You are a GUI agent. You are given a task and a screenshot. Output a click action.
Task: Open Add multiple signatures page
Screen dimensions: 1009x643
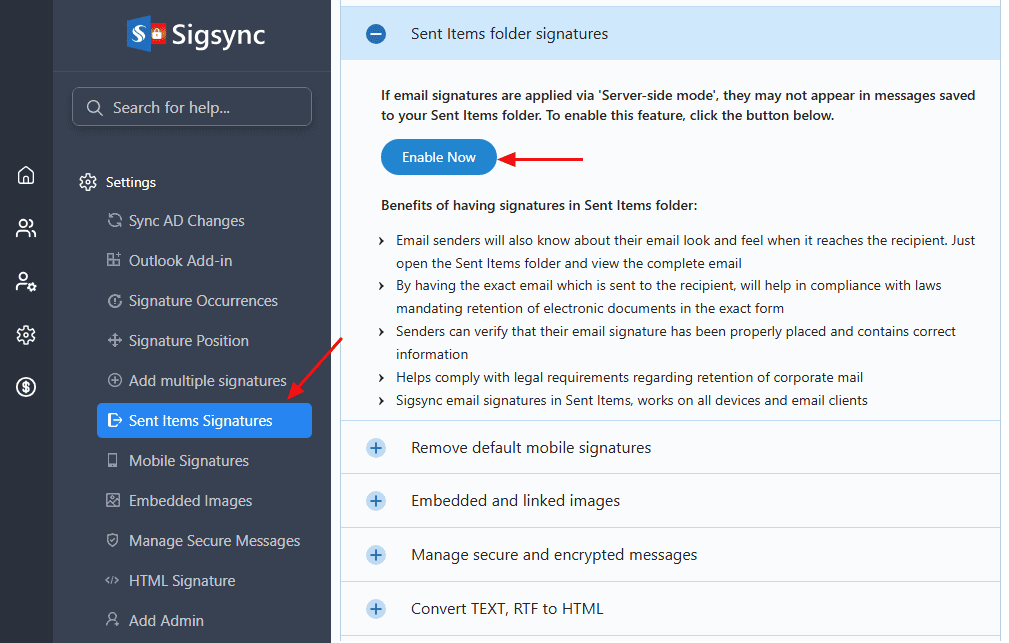tap(207, 381)
